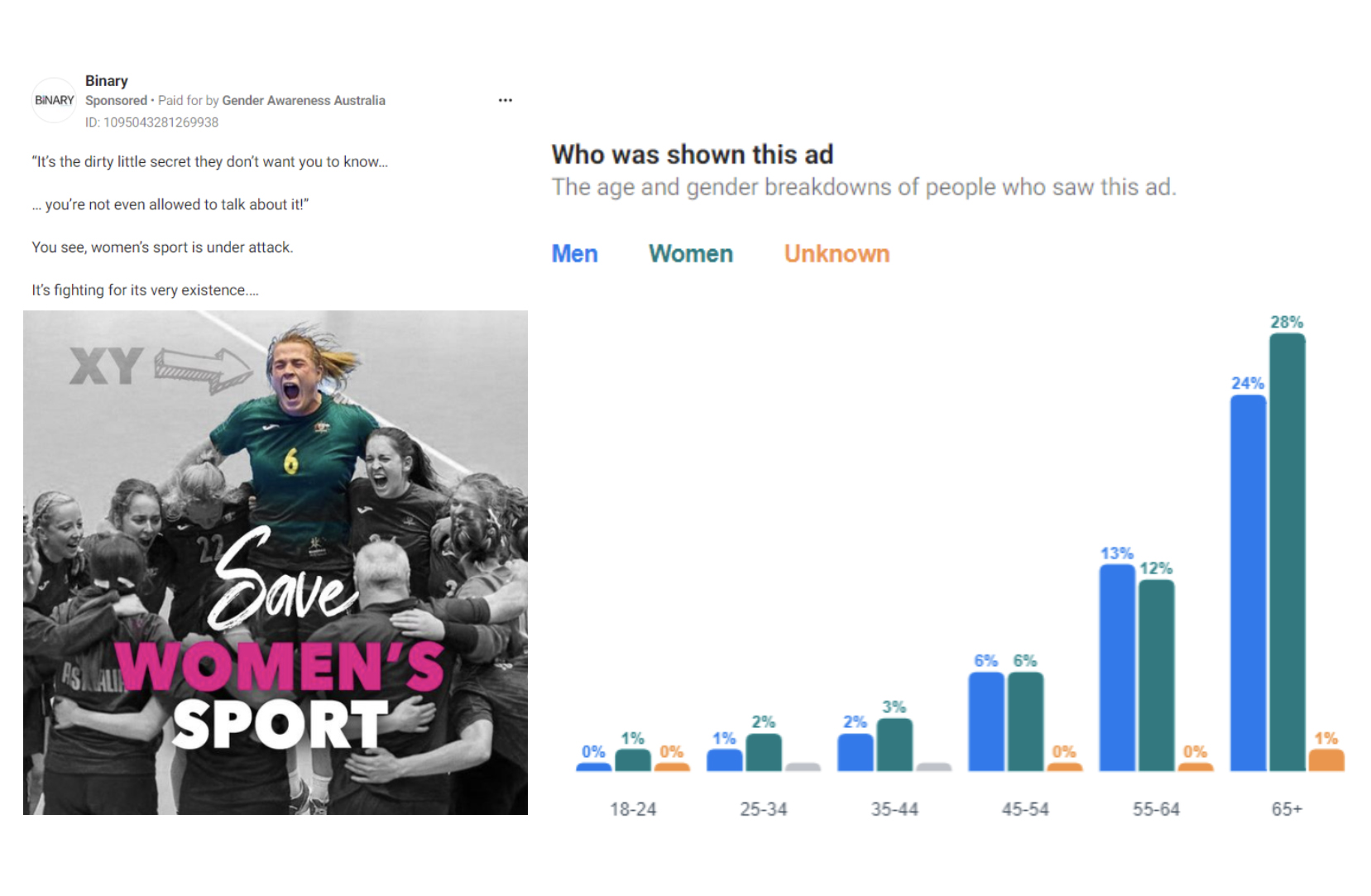
Task: Click the 35-44 women 3% bar
Action: (894, 745)
